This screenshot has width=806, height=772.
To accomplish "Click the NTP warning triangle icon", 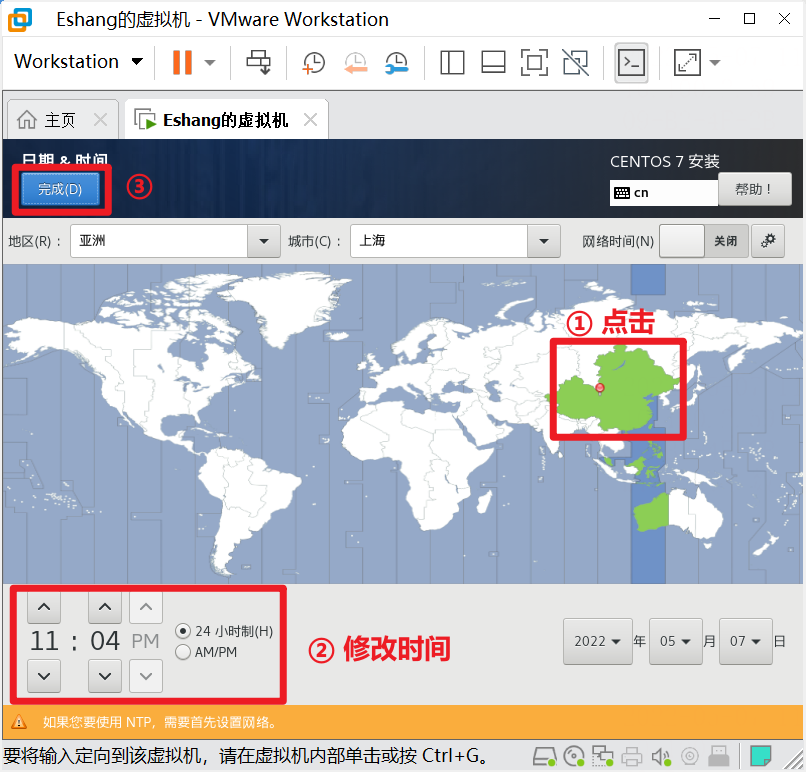I will click(19, 722).
